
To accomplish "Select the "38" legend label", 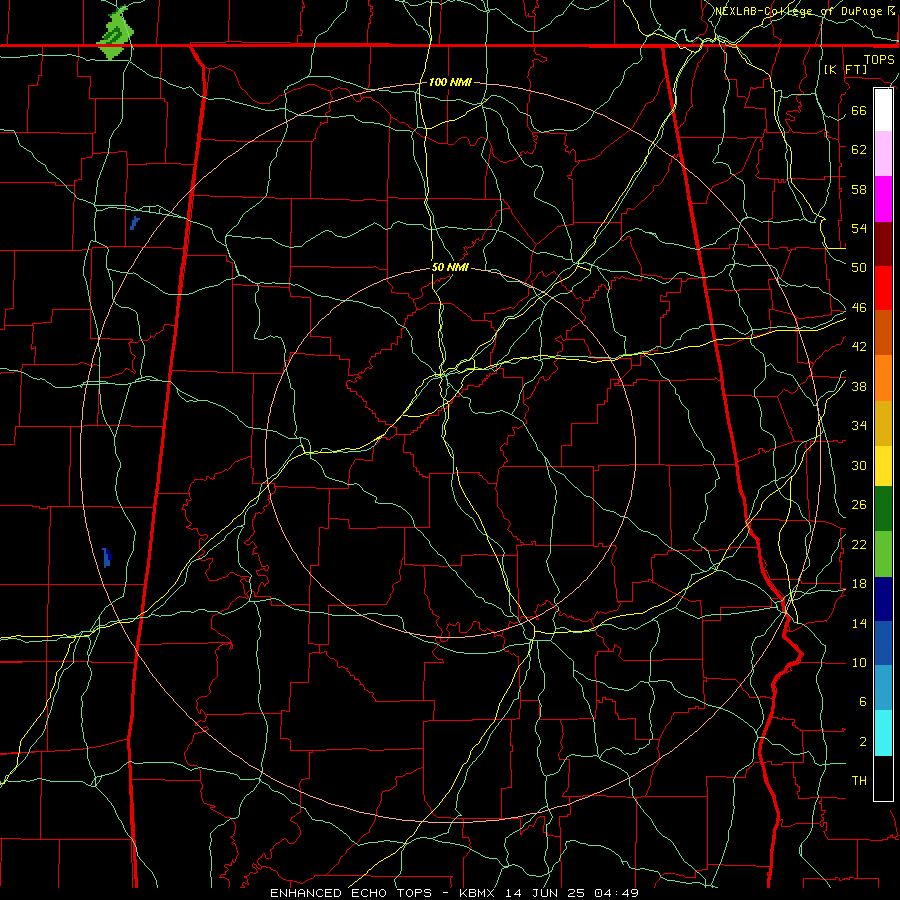I will pos(859,386).
